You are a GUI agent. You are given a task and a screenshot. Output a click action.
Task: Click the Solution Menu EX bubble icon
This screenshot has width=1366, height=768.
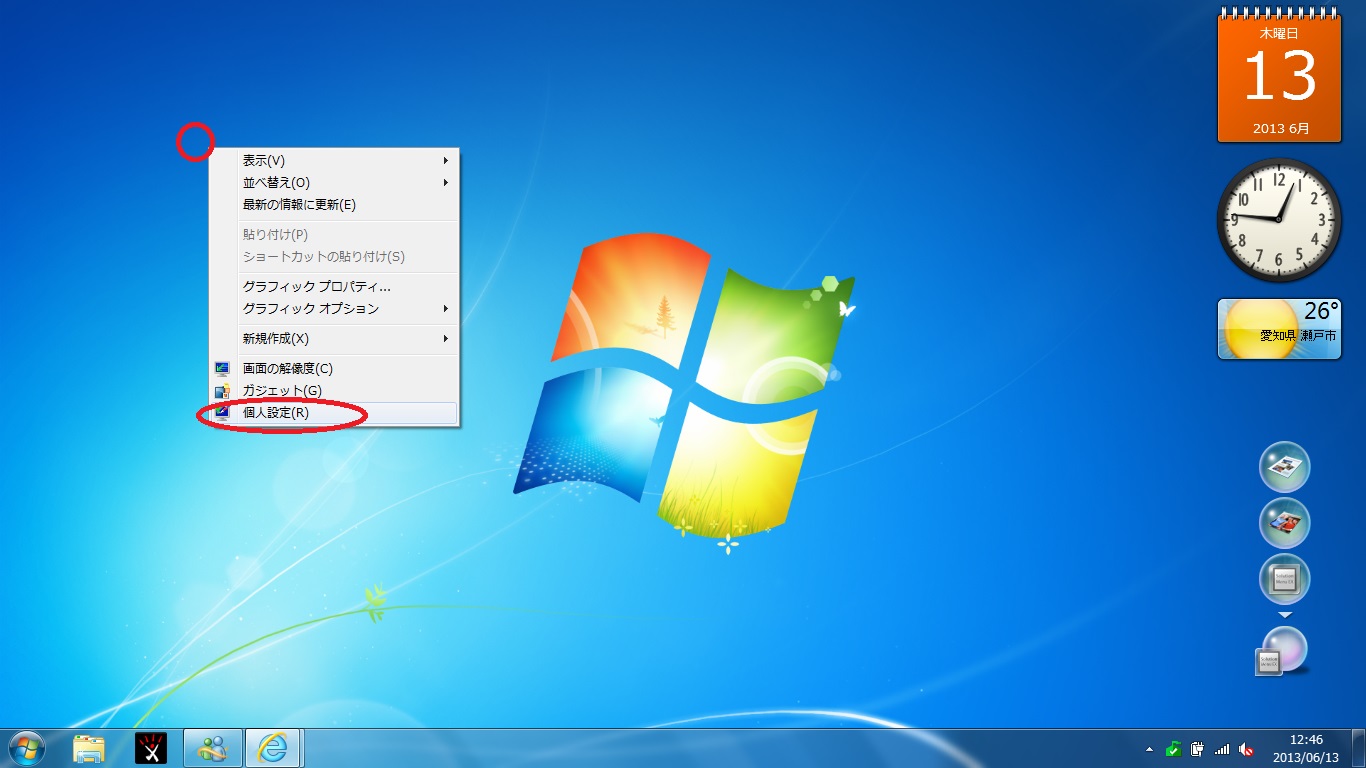pyautogui.click(x=1284, y=579)
